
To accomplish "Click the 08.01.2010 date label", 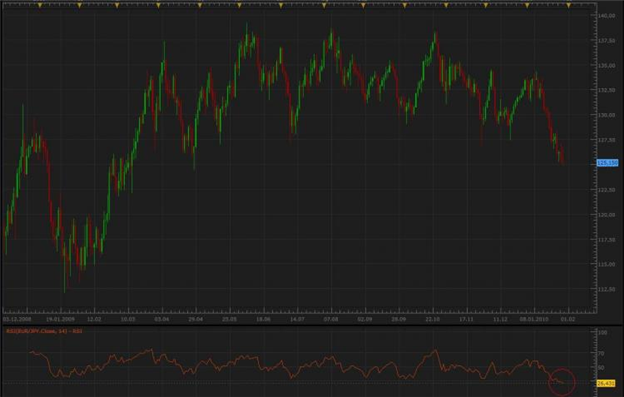I will pyautogui.click(x=534, y=319).
